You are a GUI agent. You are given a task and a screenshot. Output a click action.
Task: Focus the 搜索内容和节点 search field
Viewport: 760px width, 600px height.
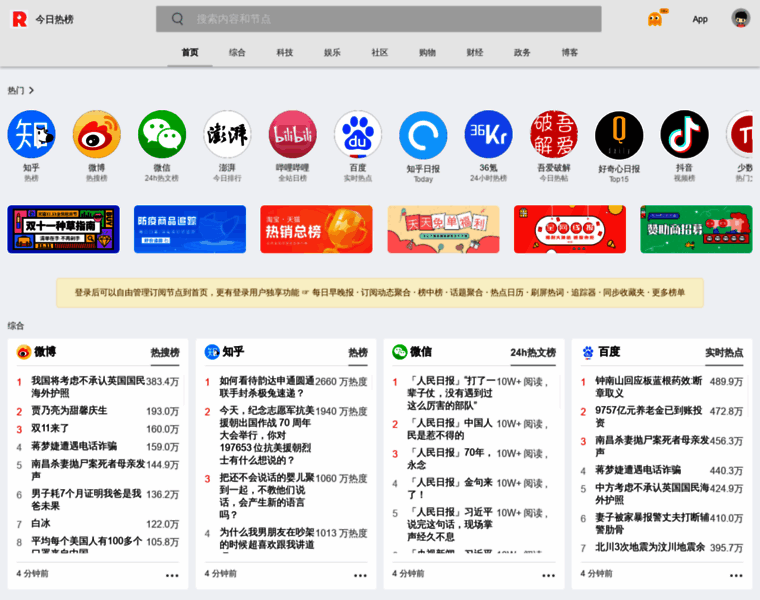coord(378,19)
